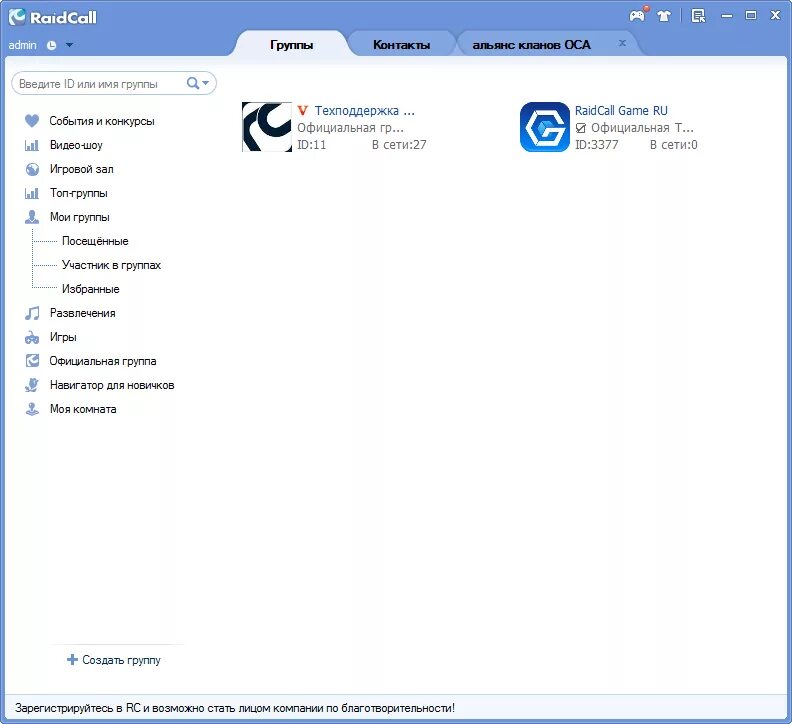This screenshot has width=792, height=724.
Task: Expand the search options dropdown arrow
Action: [x=206, y=83]
